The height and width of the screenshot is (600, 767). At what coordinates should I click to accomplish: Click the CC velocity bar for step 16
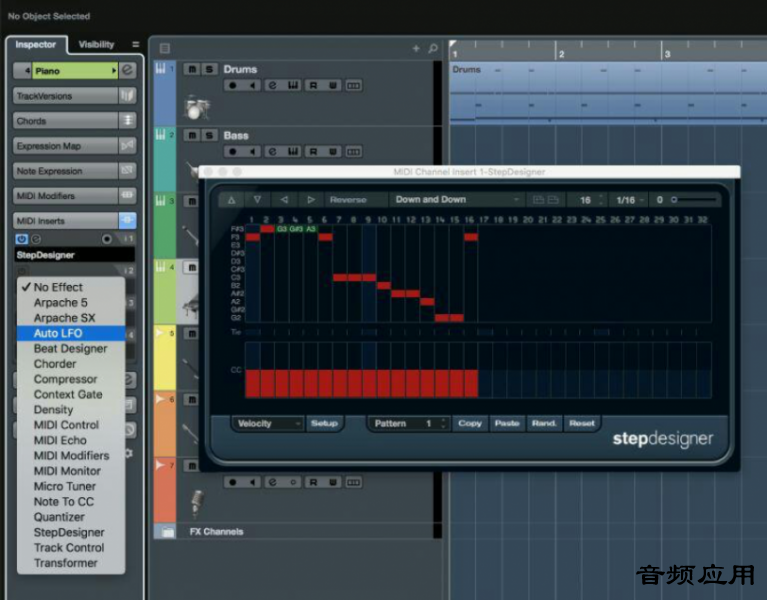471,383
